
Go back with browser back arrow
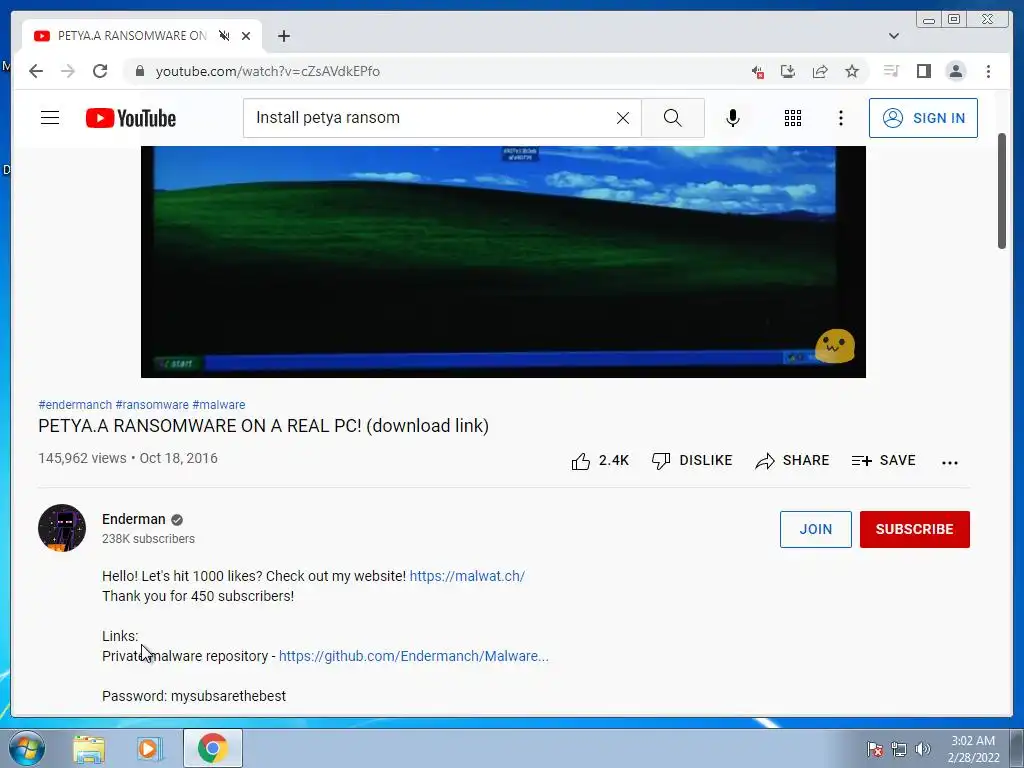click(36, 71)
